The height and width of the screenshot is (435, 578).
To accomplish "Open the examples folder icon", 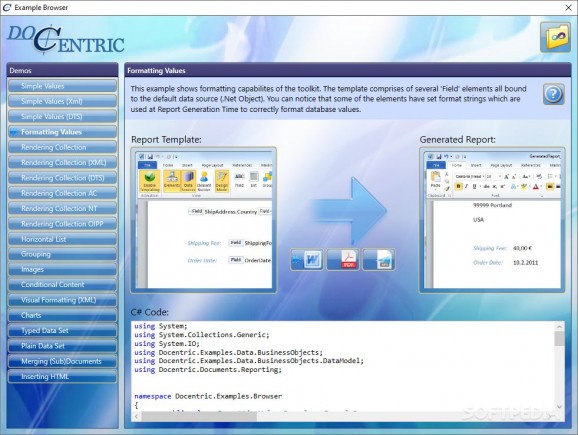I will pos(555,37).
